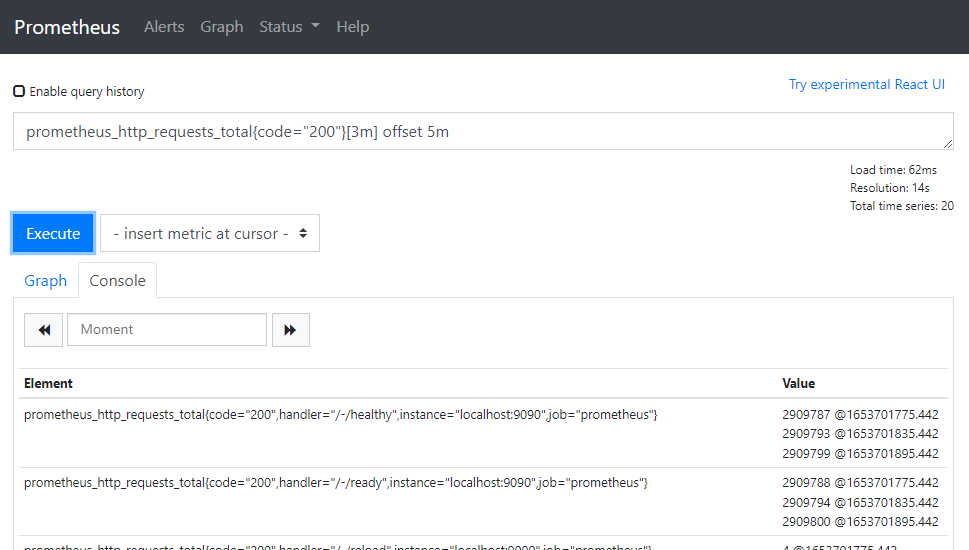Open Graph in the top navbar
The height and width of the screenshot is (550, 969).
point(221,27)
